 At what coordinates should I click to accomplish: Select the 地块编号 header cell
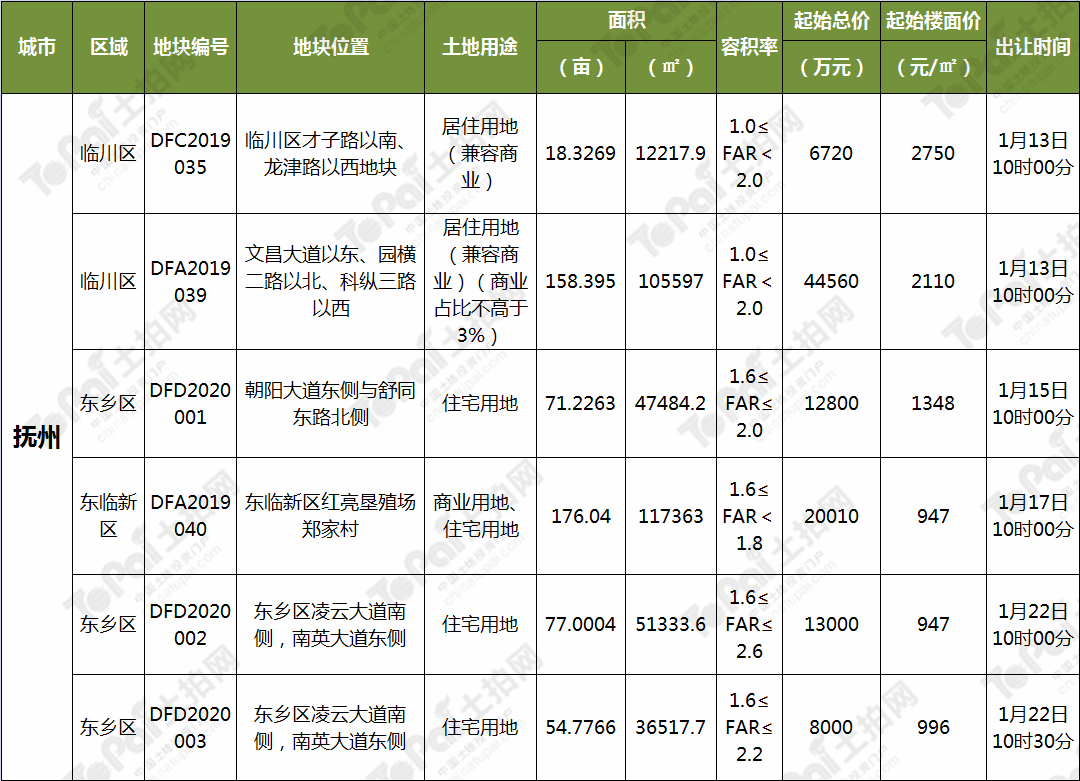tap(191, 46)
